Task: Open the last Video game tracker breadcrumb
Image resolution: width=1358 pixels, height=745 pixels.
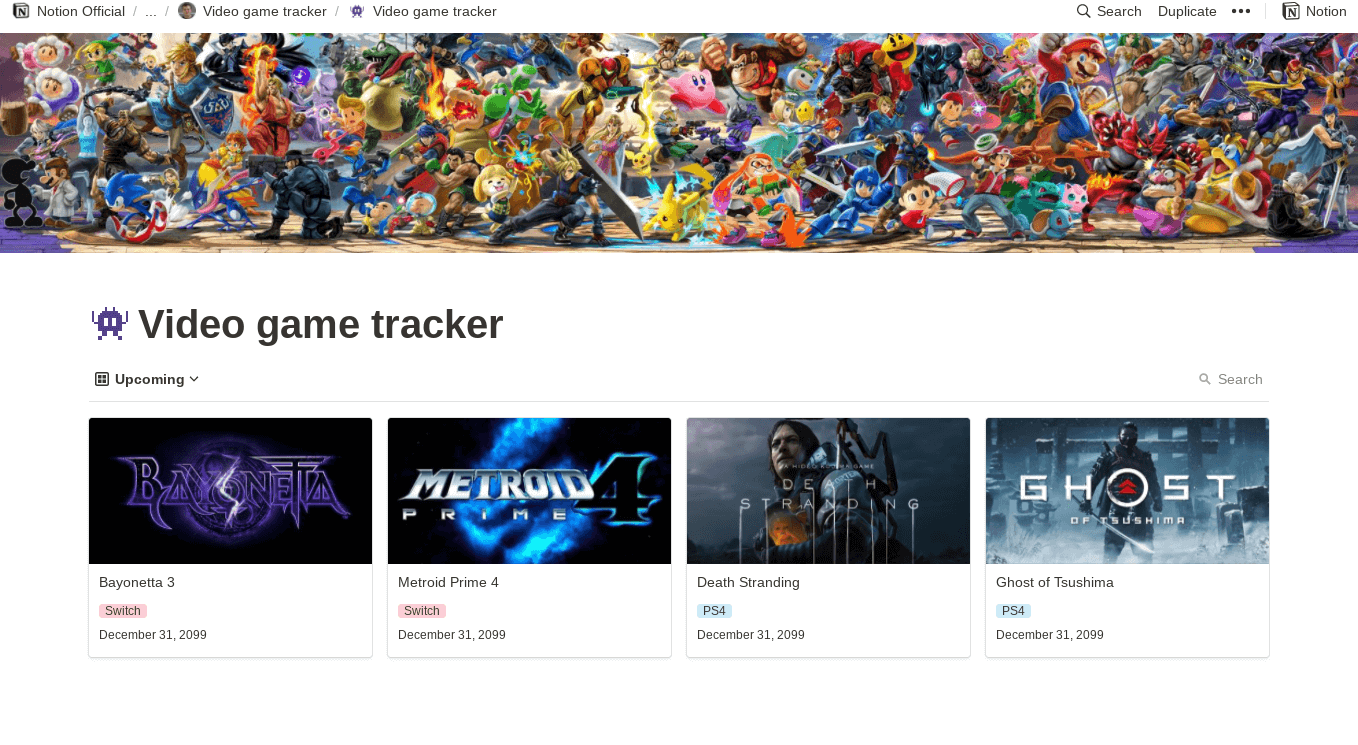Action: (x=435, y=11)
